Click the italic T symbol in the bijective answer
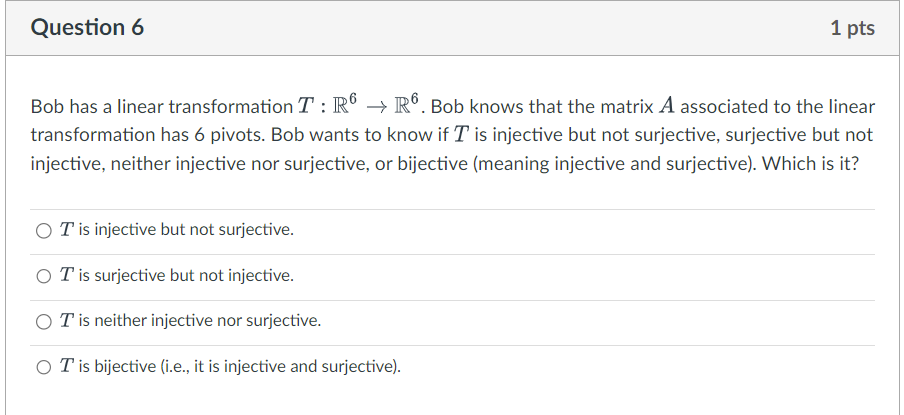904x415 pixels. point(67,366)
